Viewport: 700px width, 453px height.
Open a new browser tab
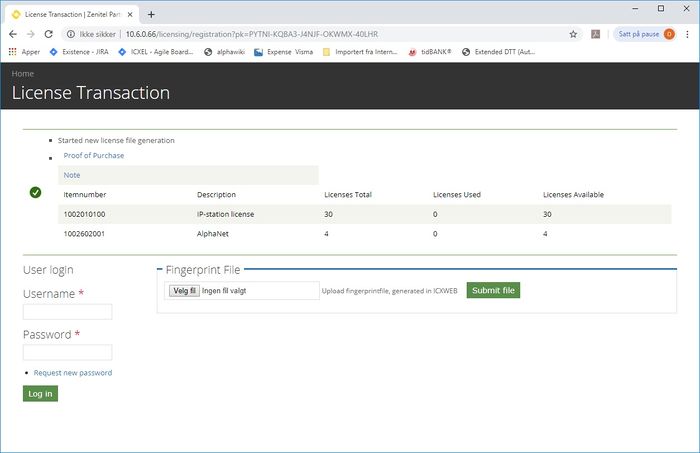[151, 13]
